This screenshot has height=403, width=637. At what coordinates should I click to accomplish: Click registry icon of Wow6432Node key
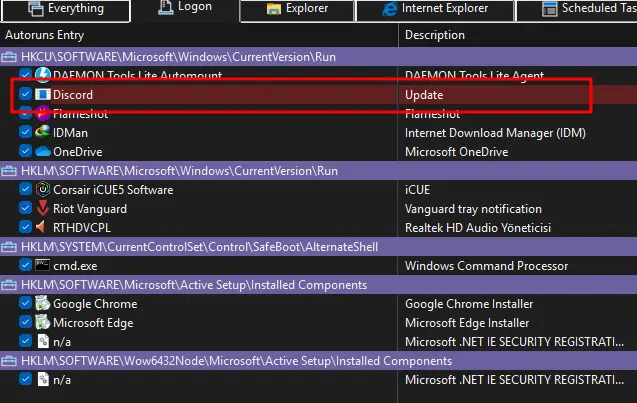(x=9, y=361)
